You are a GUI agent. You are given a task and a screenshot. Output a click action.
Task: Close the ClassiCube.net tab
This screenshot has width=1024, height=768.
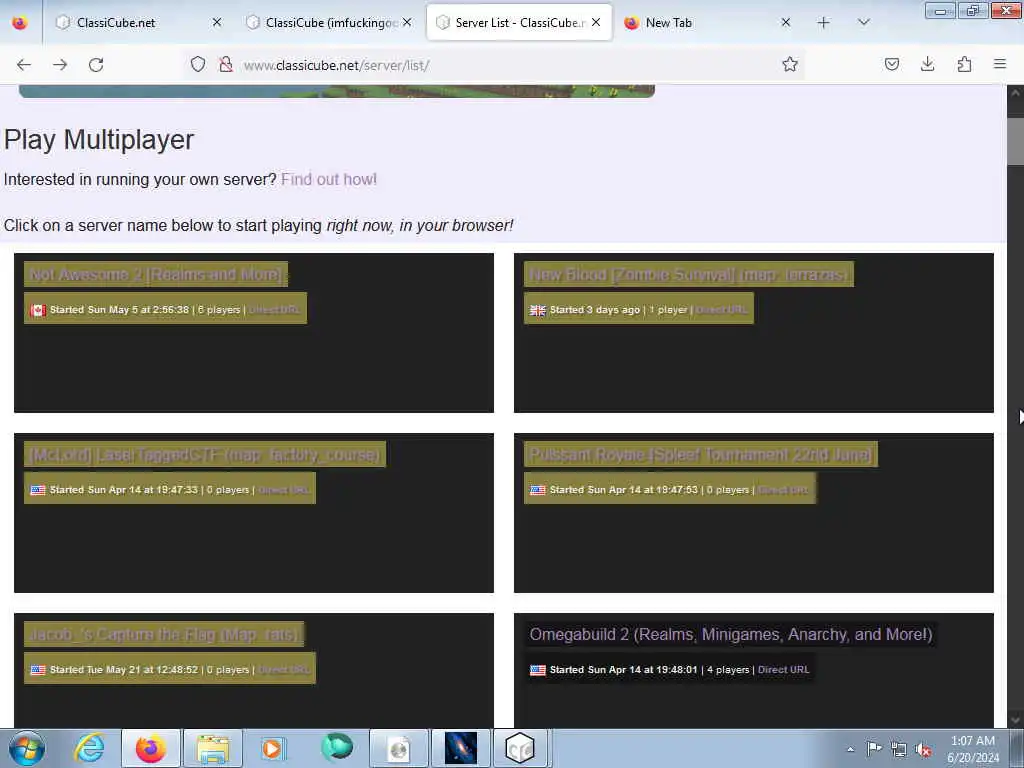pyautogui.click(x=217, y=23)
